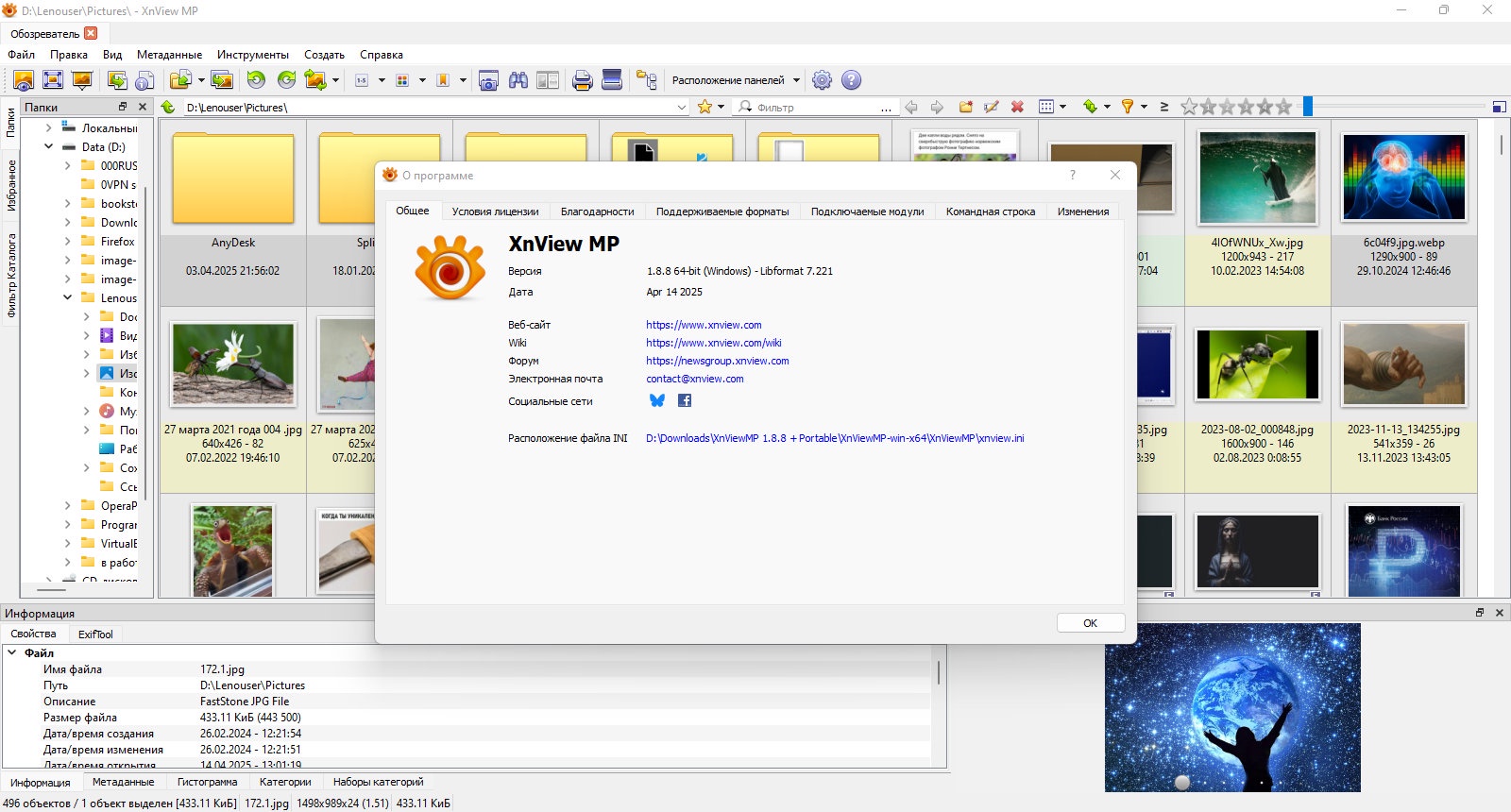Click the scanner acquire icon
Viewport: 1511px width, 812px height.
(612, 80)
